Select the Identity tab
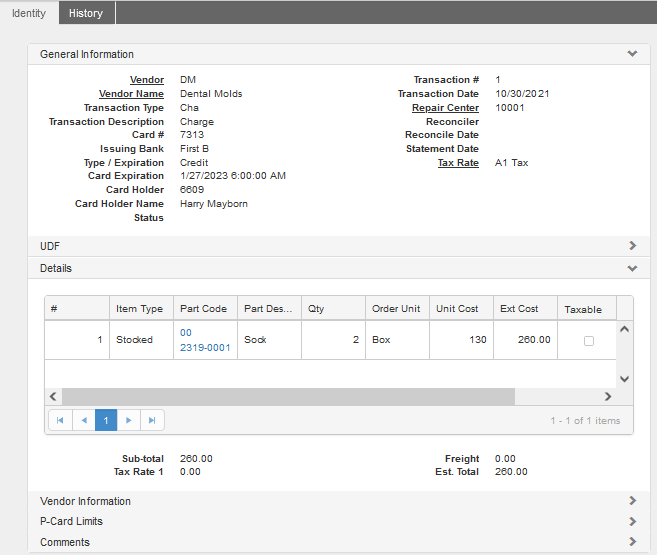Viewport: 657px width, 555px height. click(28, 13)
